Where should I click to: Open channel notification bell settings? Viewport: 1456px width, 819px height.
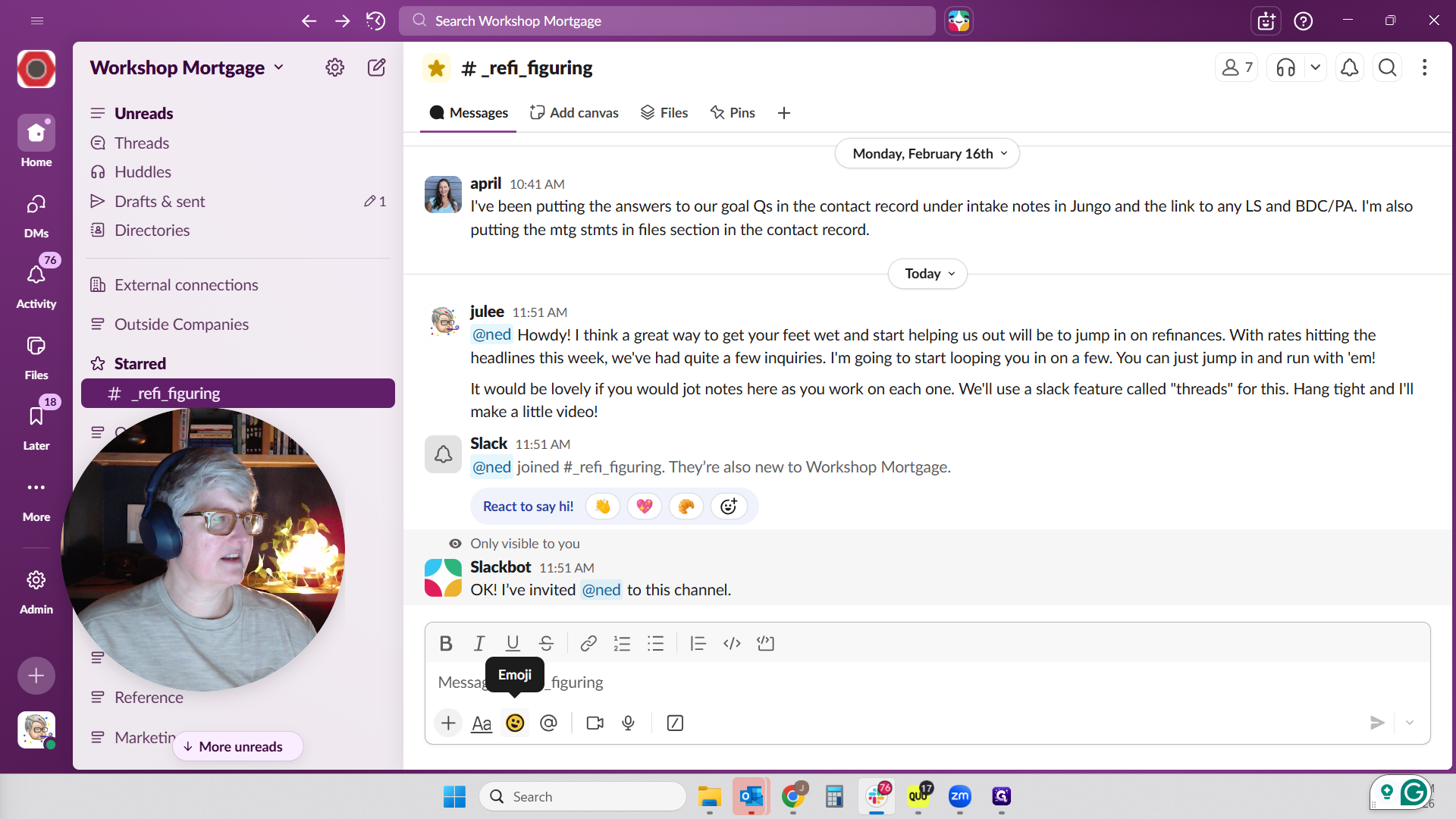pyautogui.click(x=1350, y=67)
